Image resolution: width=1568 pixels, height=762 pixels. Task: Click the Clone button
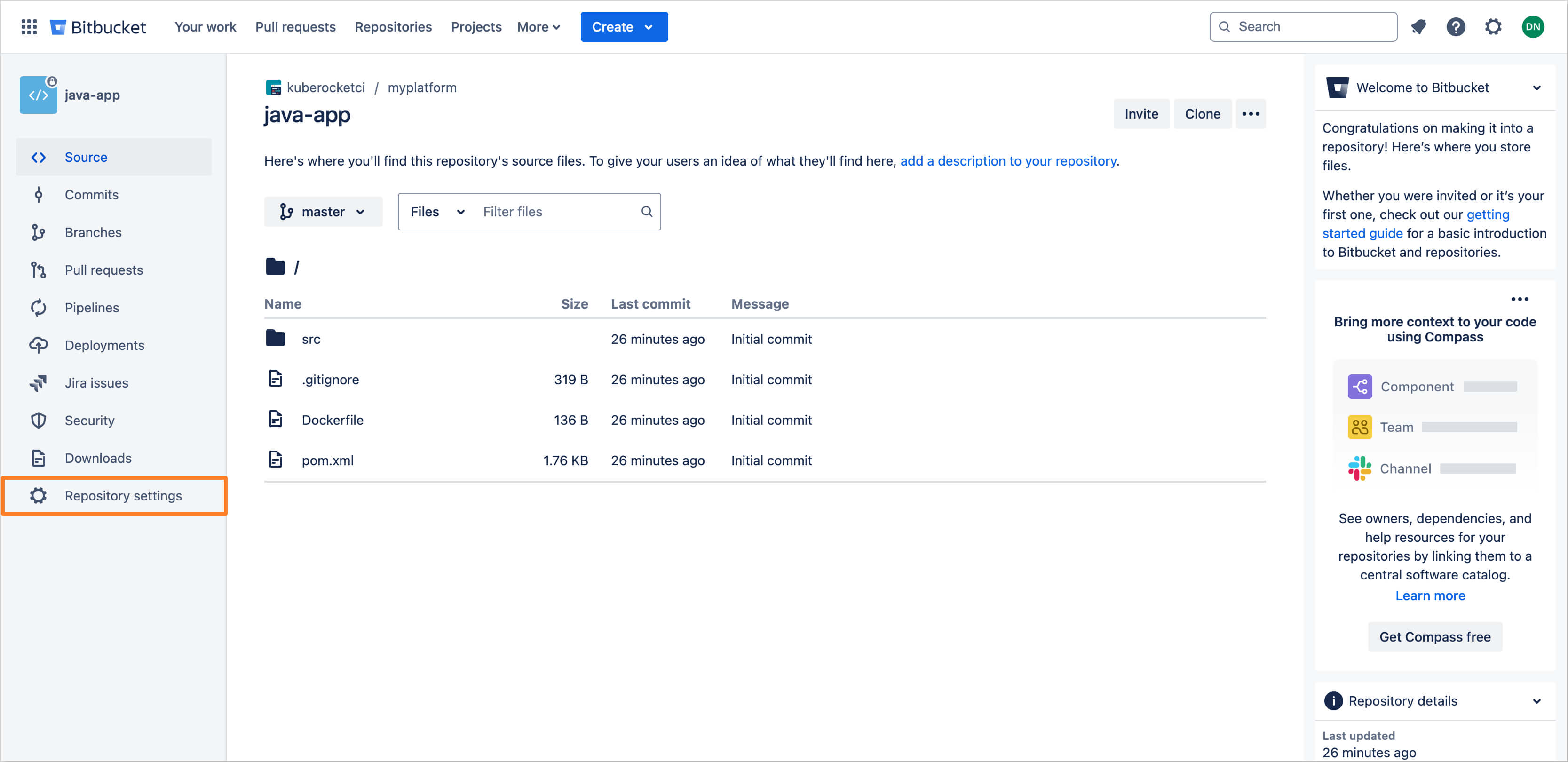point(1202,114)
